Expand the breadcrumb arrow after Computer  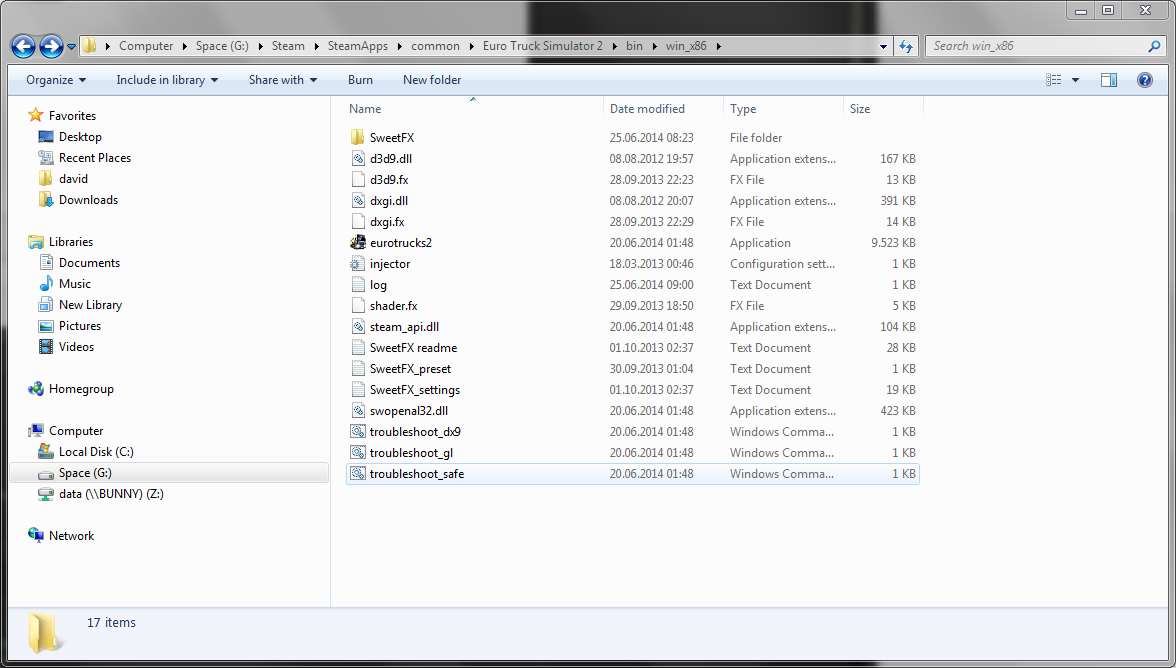pos(184,46)
